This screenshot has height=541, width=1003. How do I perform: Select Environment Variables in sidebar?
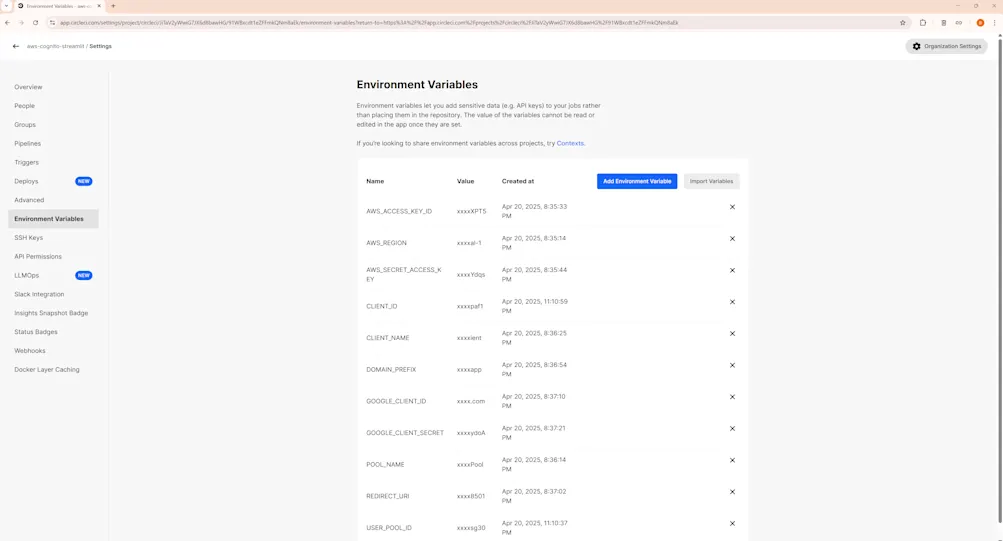[53, 219]
